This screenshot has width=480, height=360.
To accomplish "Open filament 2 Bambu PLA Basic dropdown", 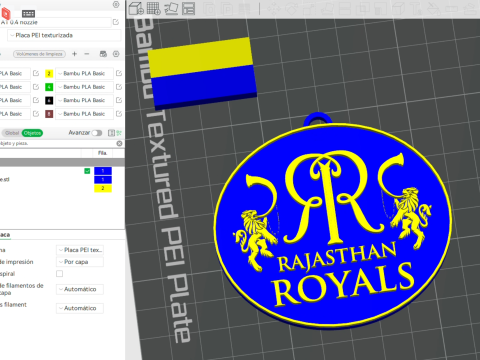I will pyautogui.click(x=84, y=73).
